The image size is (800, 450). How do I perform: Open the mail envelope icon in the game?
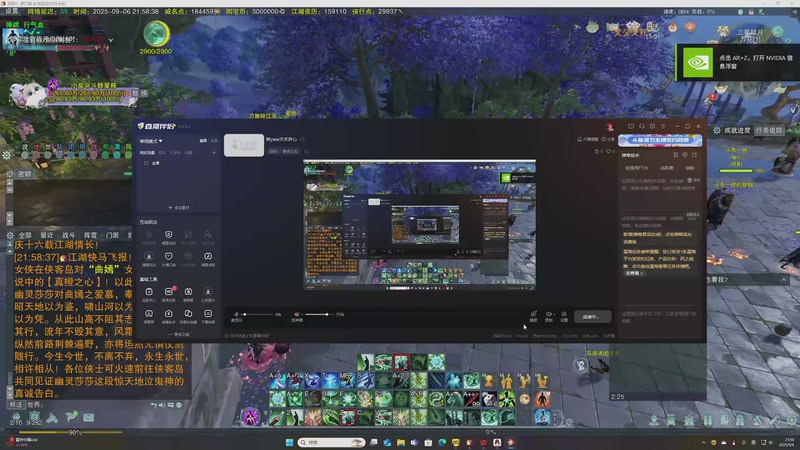pos(89,417)
